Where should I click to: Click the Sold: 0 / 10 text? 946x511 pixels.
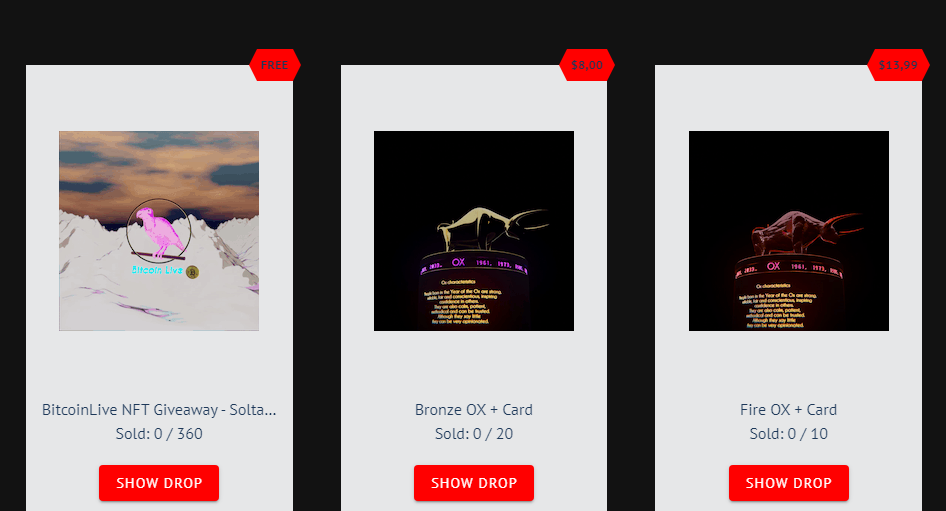[x=789, y=434]
